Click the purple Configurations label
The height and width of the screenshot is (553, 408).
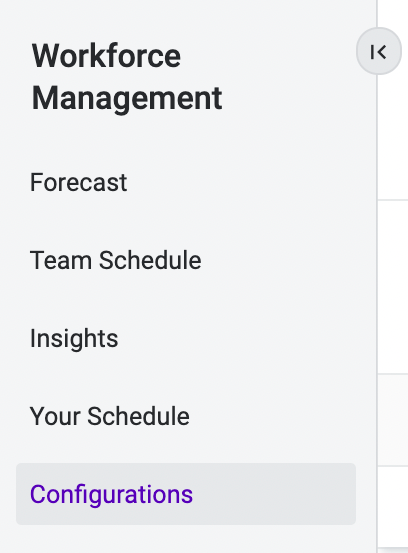tap(111, 494)
